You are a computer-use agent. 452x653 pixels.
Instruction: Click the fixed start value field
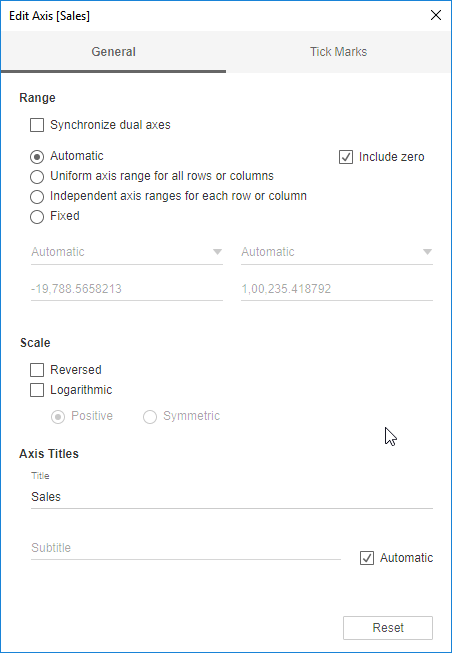point(127,289)
